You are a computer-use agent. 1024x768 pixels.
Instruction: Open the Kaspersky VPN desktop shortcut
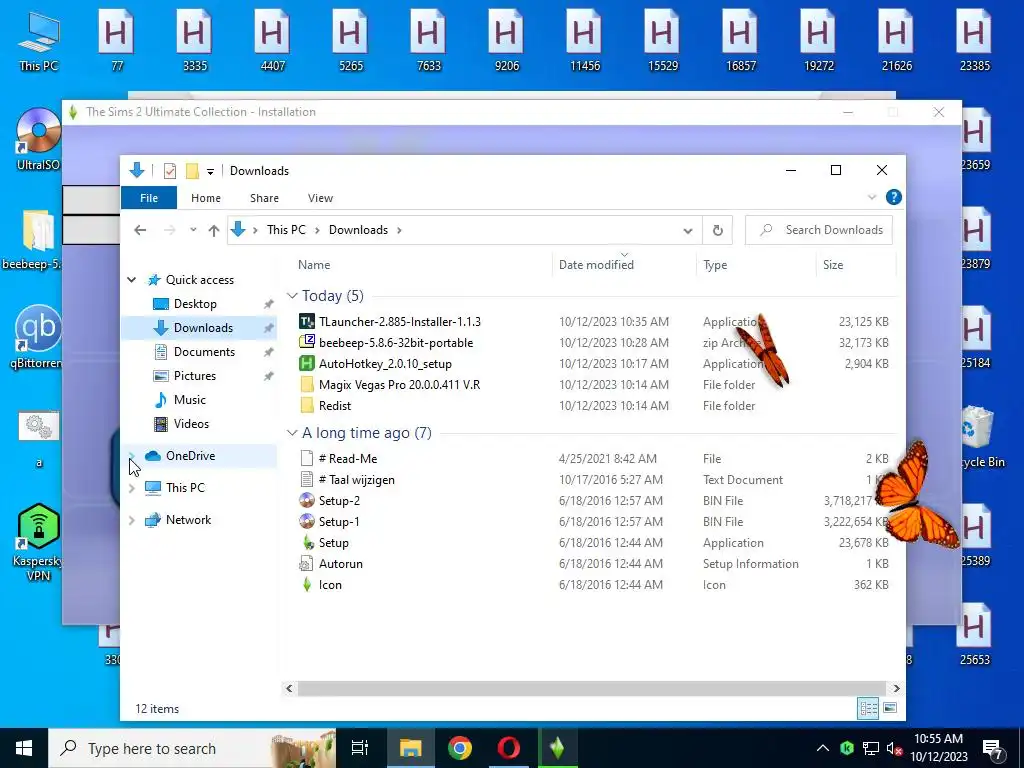coord(38,541)
